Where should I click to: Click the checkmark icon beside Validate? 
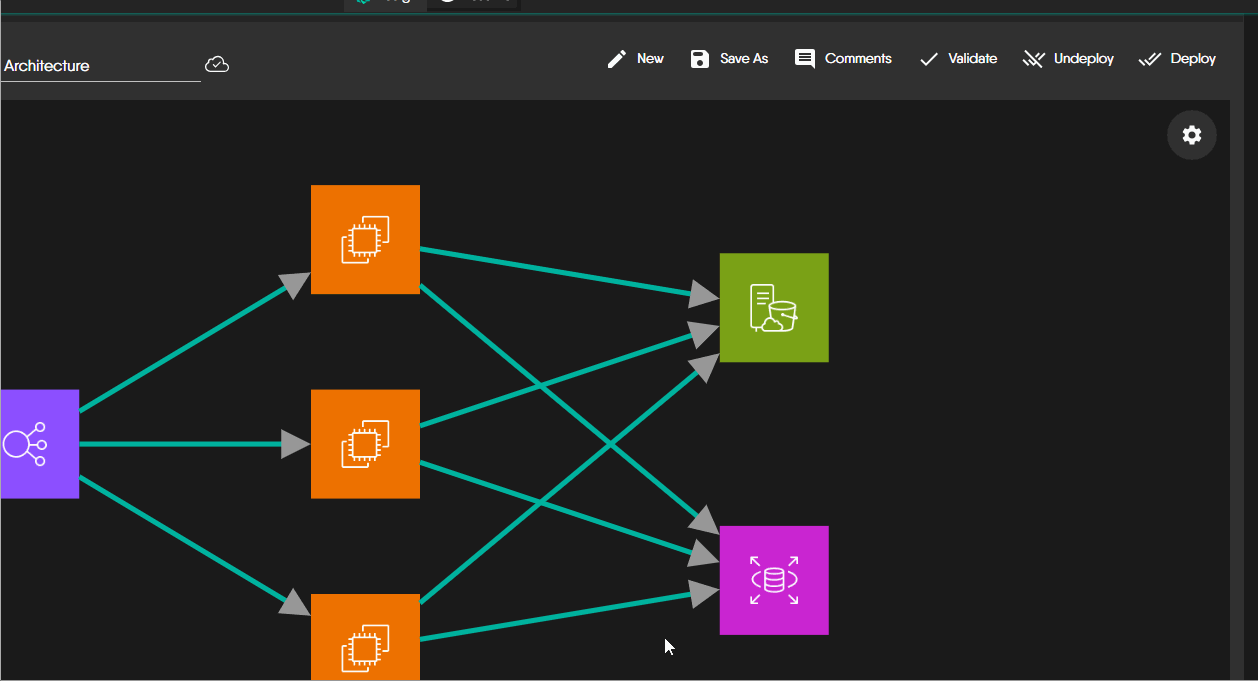(x=927, y=58)
